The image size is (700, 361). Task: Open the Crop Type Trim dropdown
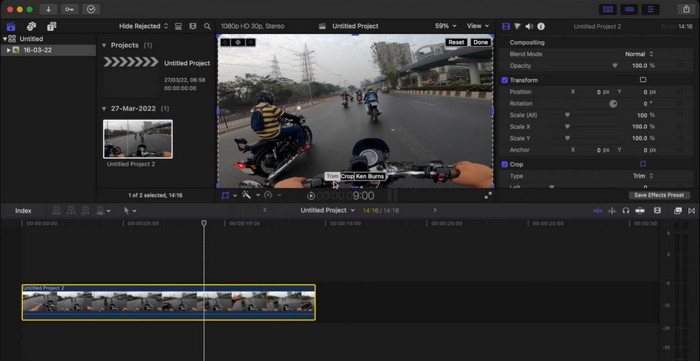pyautogui.click(x=643, y=176)
